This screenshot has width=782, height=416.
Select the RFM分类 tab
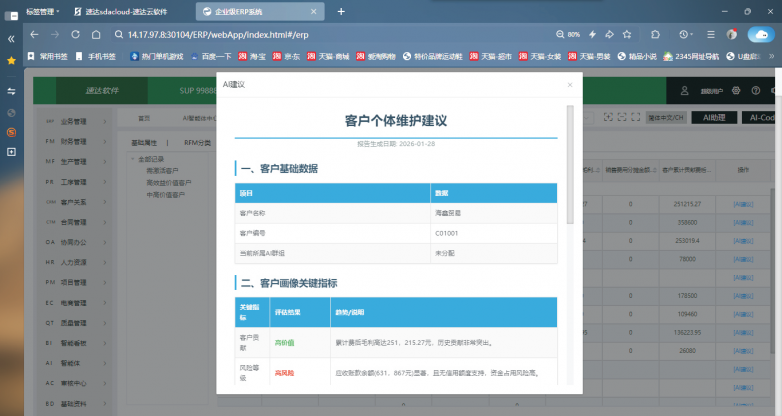pyautogui.click(x=197, y=143)
